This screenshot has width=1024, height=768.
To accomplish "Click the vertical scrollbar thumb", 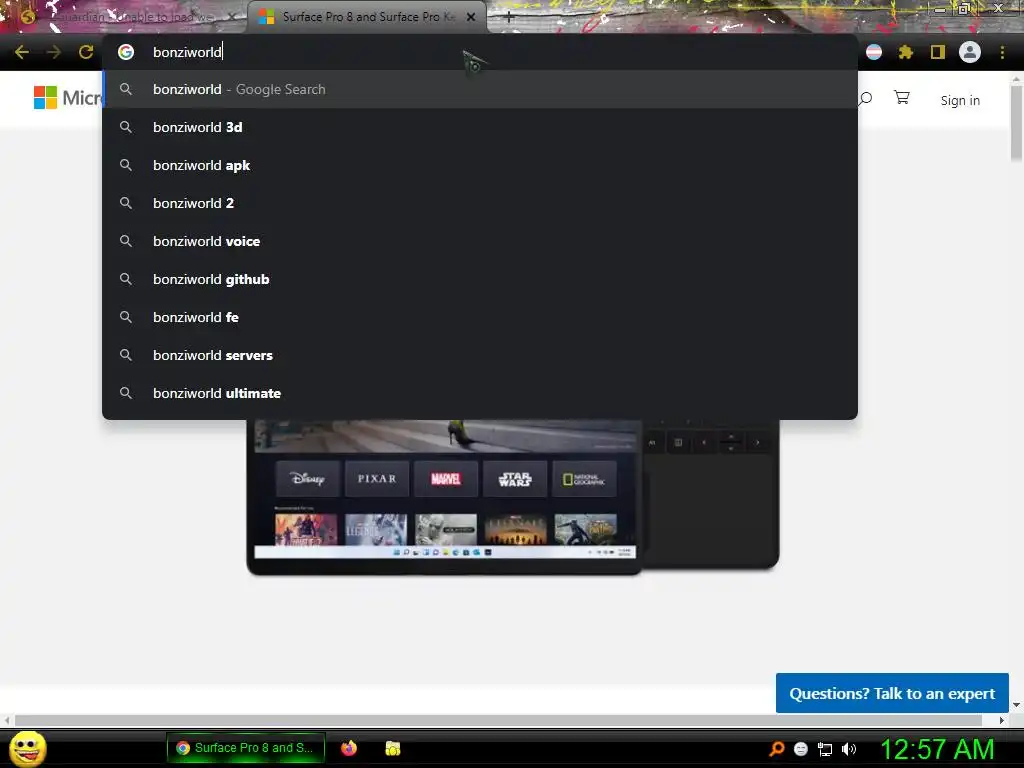I will tap(1016, 121).
